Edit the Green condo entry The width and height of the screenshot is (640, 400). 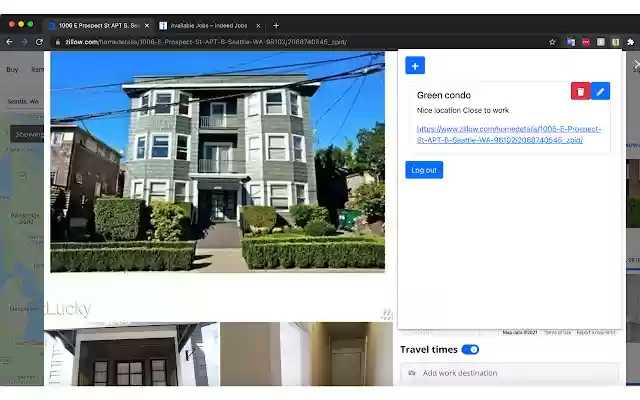[x=600, y=91]
